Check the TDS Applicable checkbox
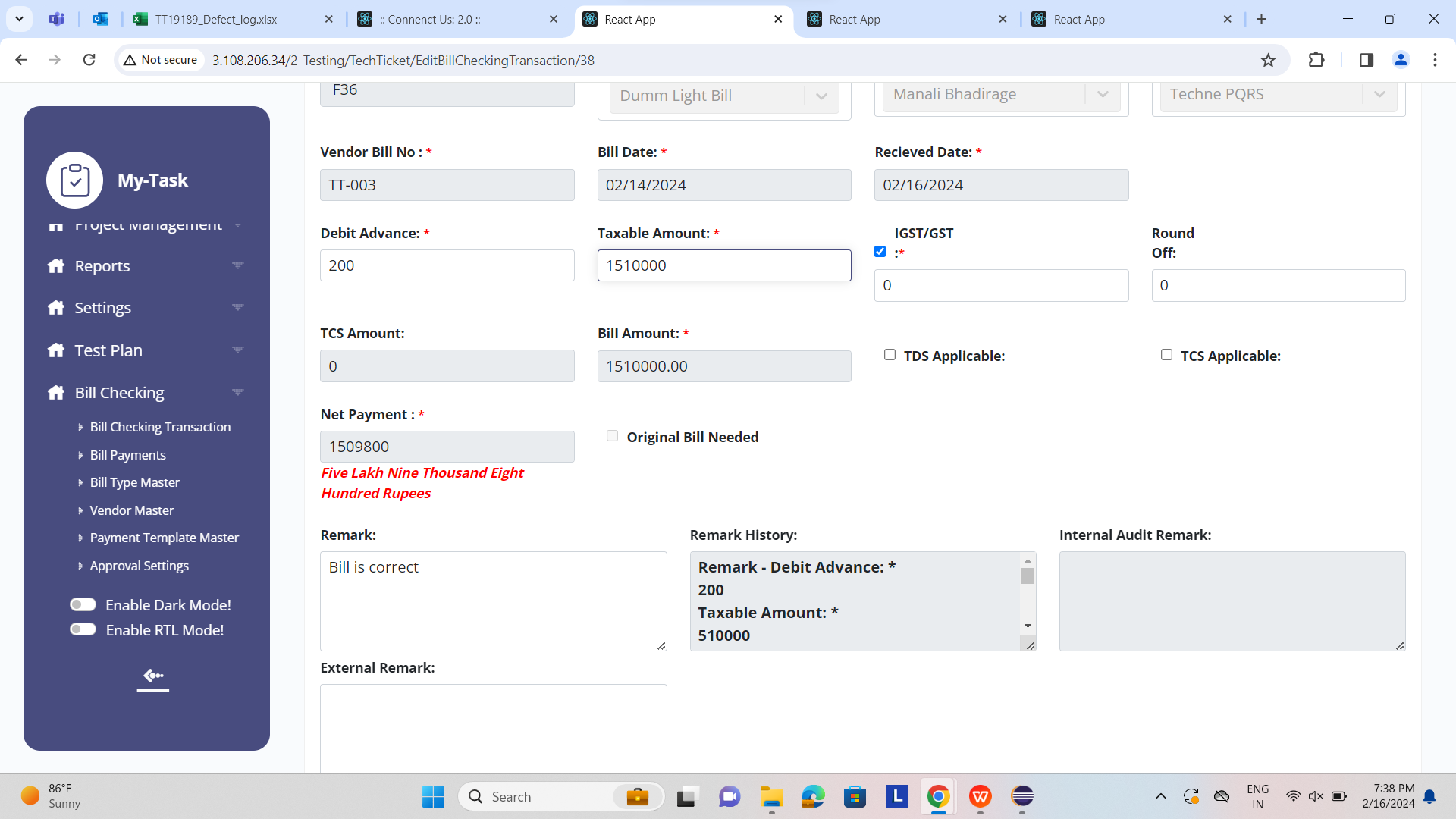Viewport: 1456px width, 819px height. [890, 355]
